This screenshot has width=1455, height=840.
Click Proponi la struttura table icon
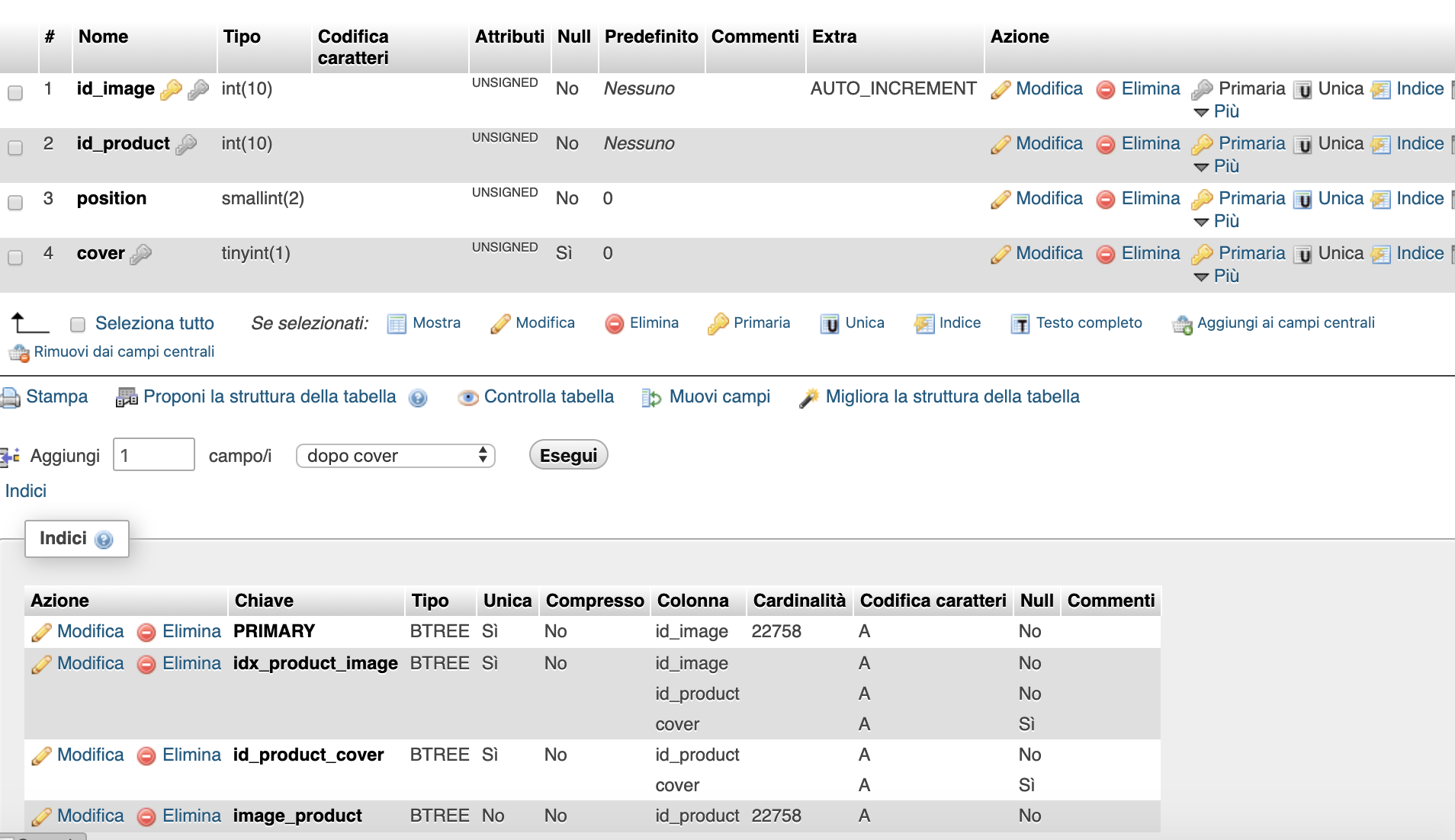coord(127,397)
